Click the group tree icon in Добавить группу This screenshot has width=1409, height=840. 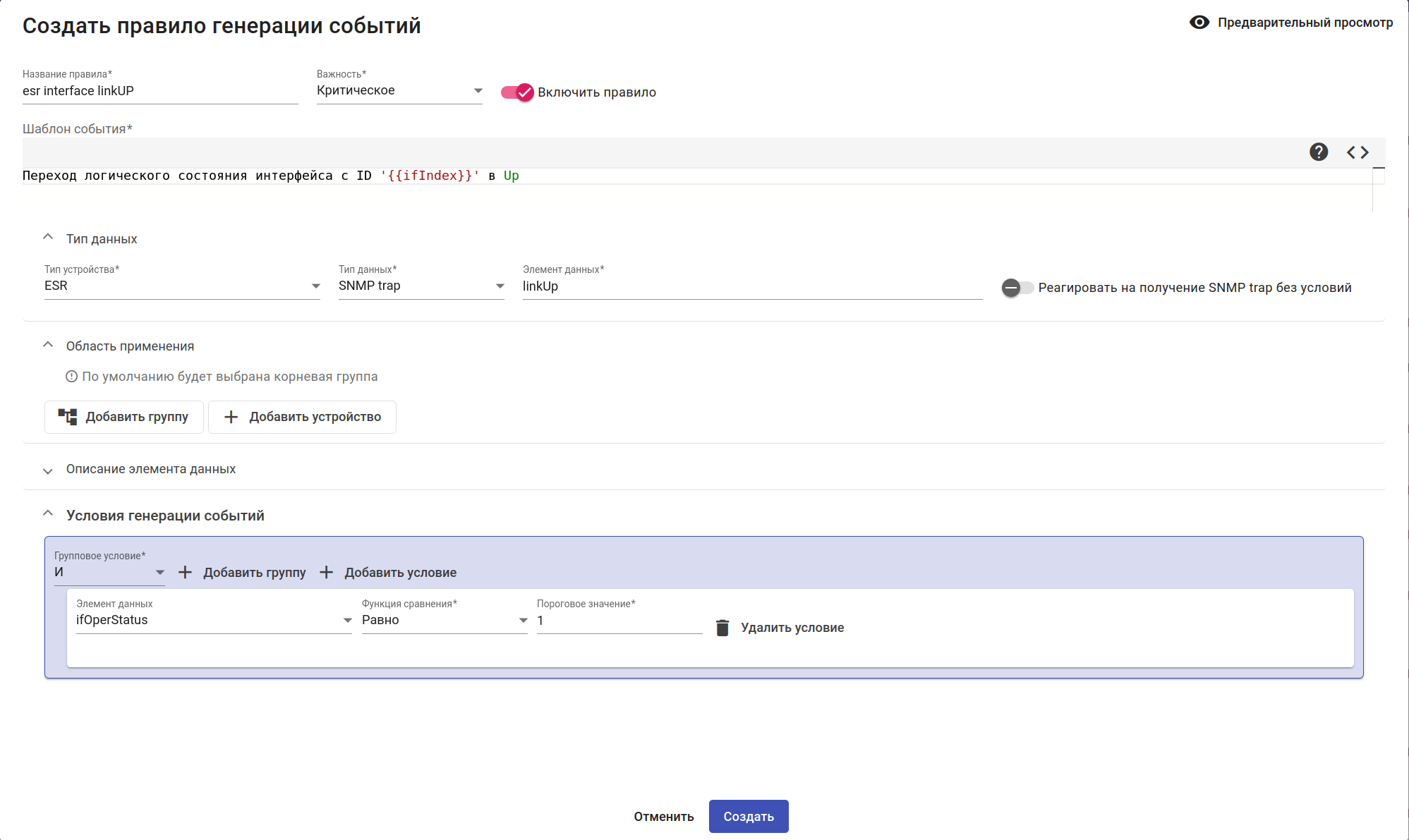(x=67, y=417)
